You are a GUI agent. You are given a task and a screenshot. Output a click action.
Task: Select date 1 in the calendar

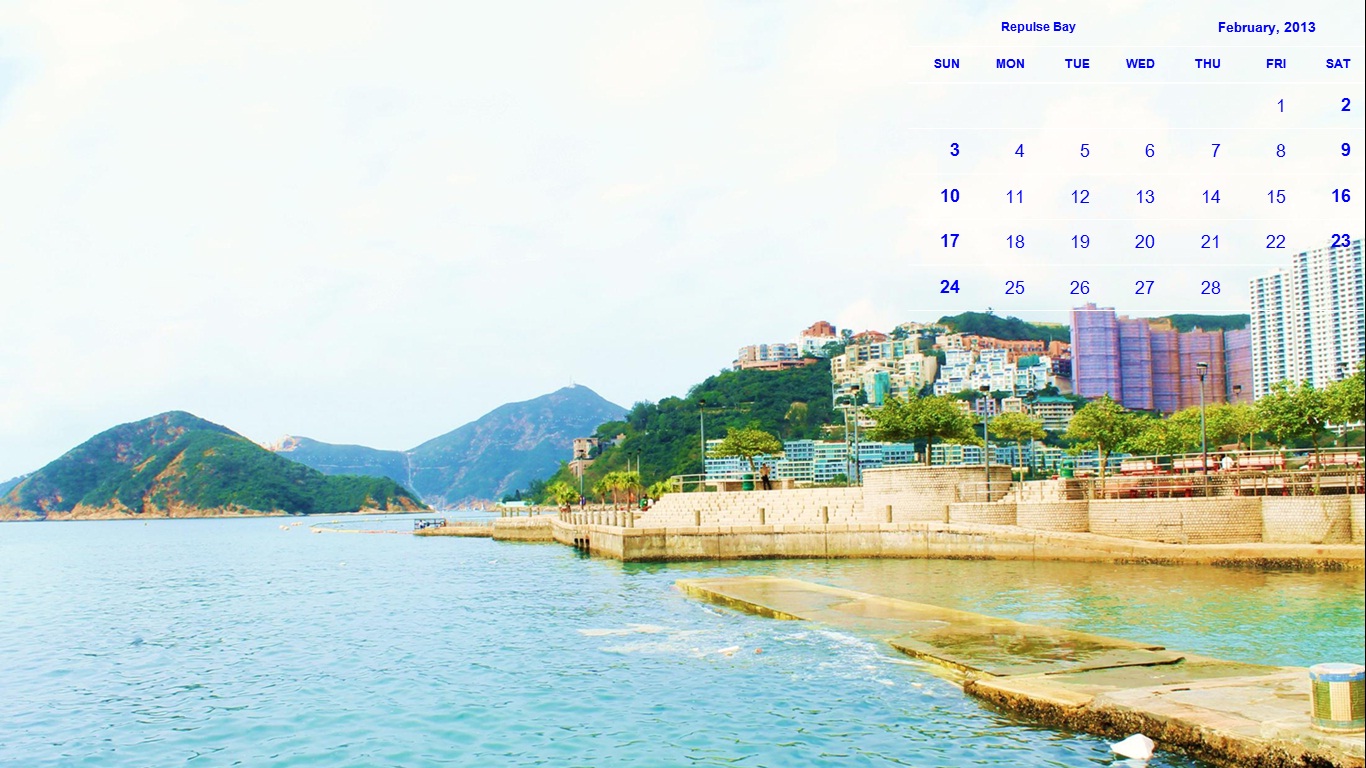1280,106
